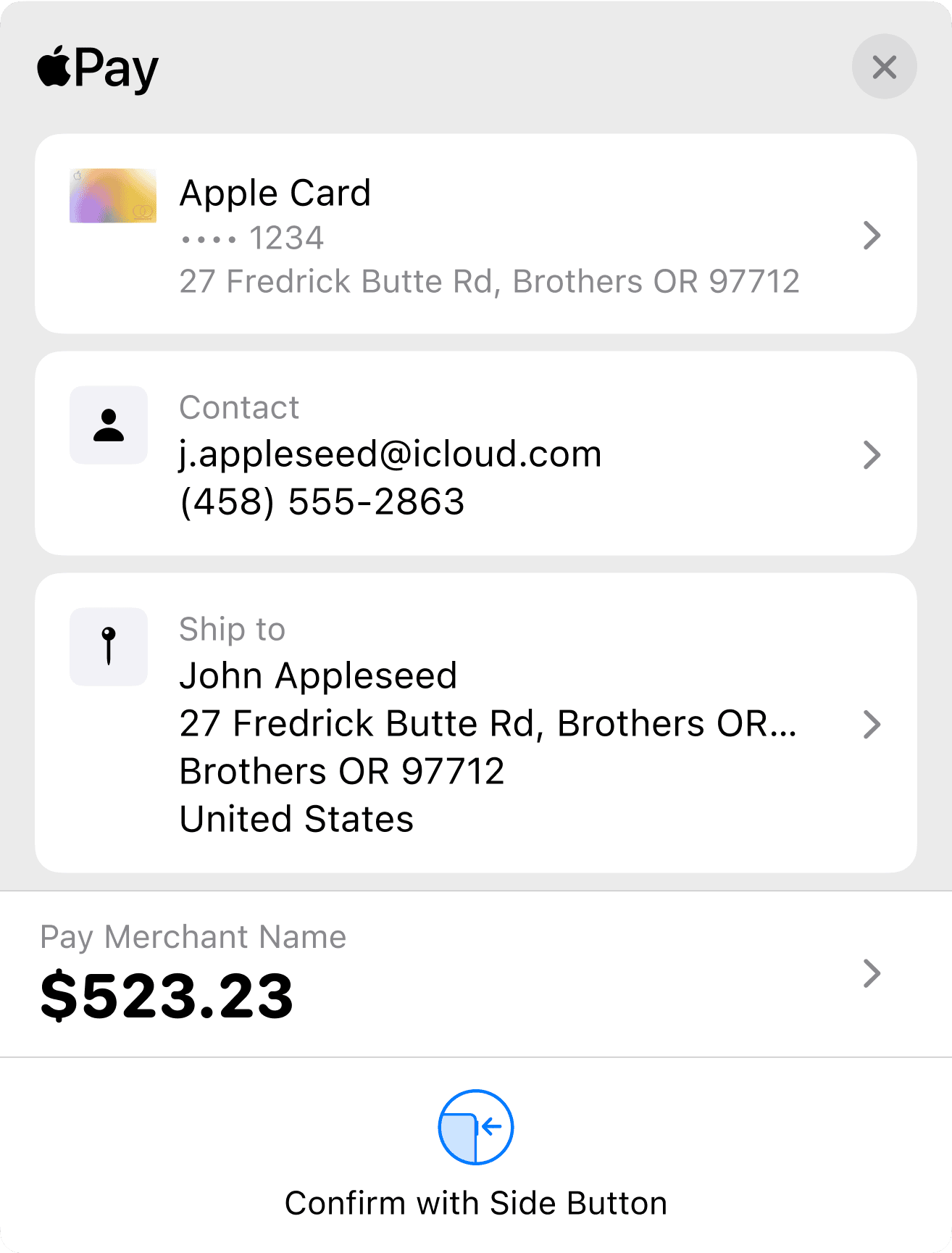Click the Apple Card thumbnail image

113,196
